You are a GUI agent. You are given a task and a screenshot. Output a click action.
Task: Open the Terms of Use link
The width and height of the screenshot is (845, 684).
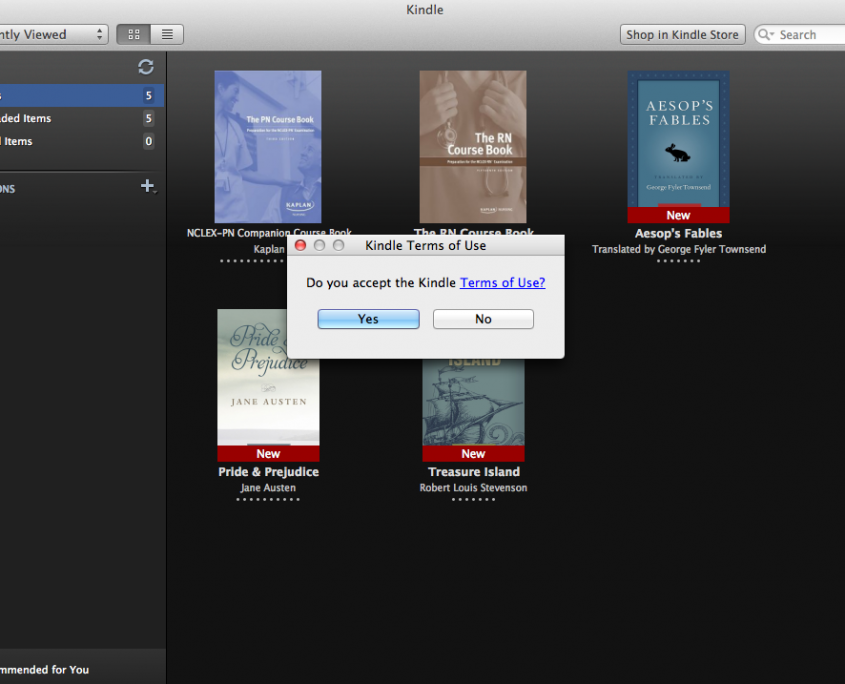point(502,283)
